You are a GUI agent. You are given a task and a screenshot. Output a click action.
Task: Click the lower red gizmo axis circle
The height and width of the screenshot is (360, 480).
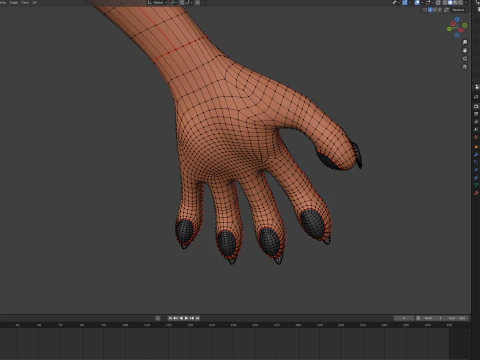click(x=461, y=31)
